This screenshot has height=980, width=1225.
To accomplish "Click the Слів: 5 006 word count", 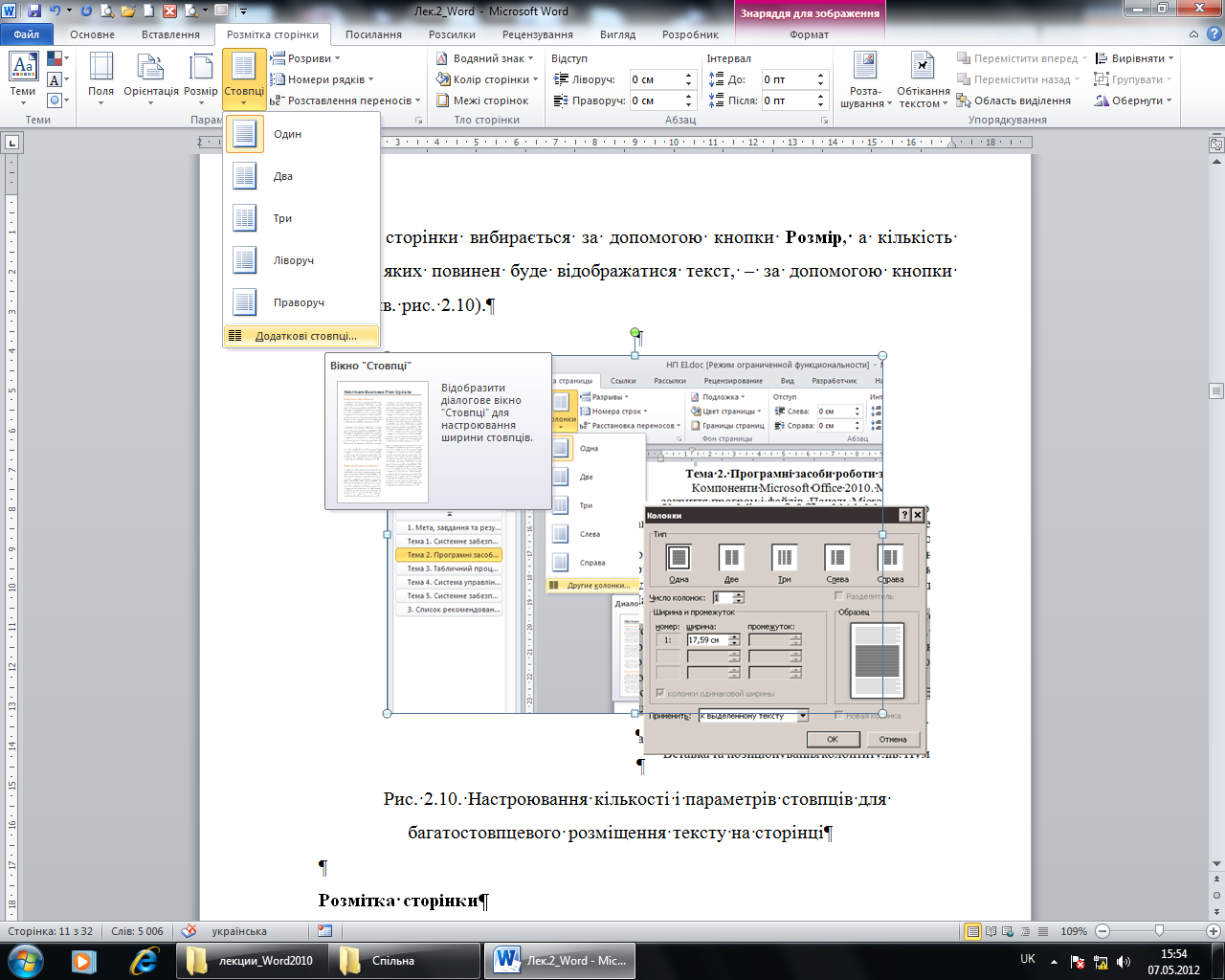I will [x=137, y=931].
